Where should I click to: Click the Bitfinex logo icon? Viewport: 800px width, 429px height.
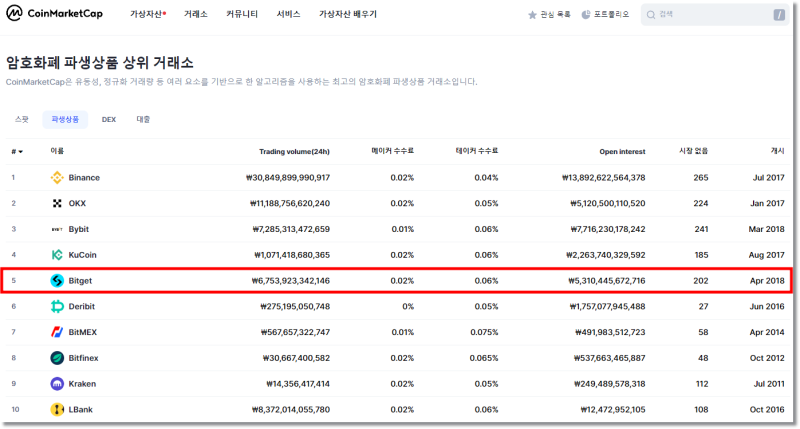pyautogui.click(x=57, y=358)
